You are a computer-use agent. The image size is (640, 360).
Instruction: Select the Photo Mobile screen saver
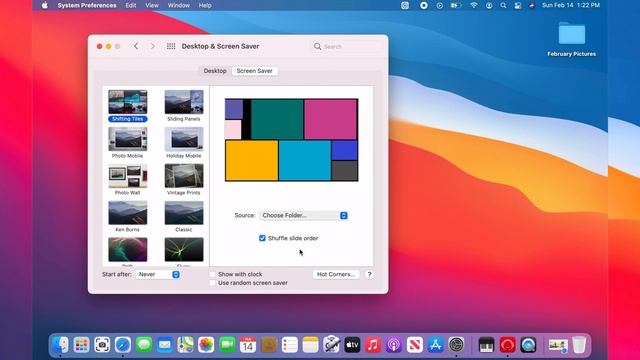click(x=128, y=142)
